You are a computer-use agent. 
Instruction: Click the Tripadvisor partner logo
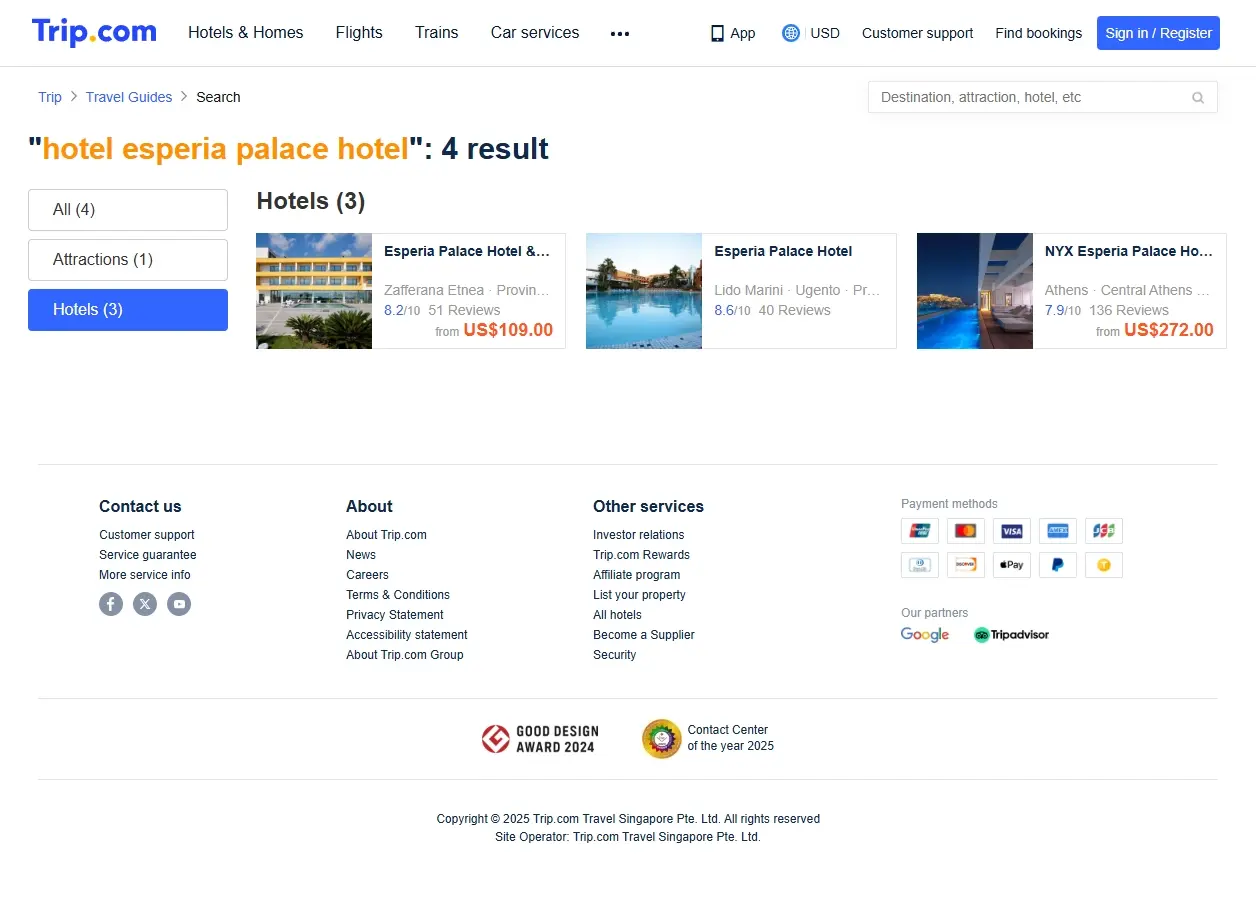tap(1011, 635)
